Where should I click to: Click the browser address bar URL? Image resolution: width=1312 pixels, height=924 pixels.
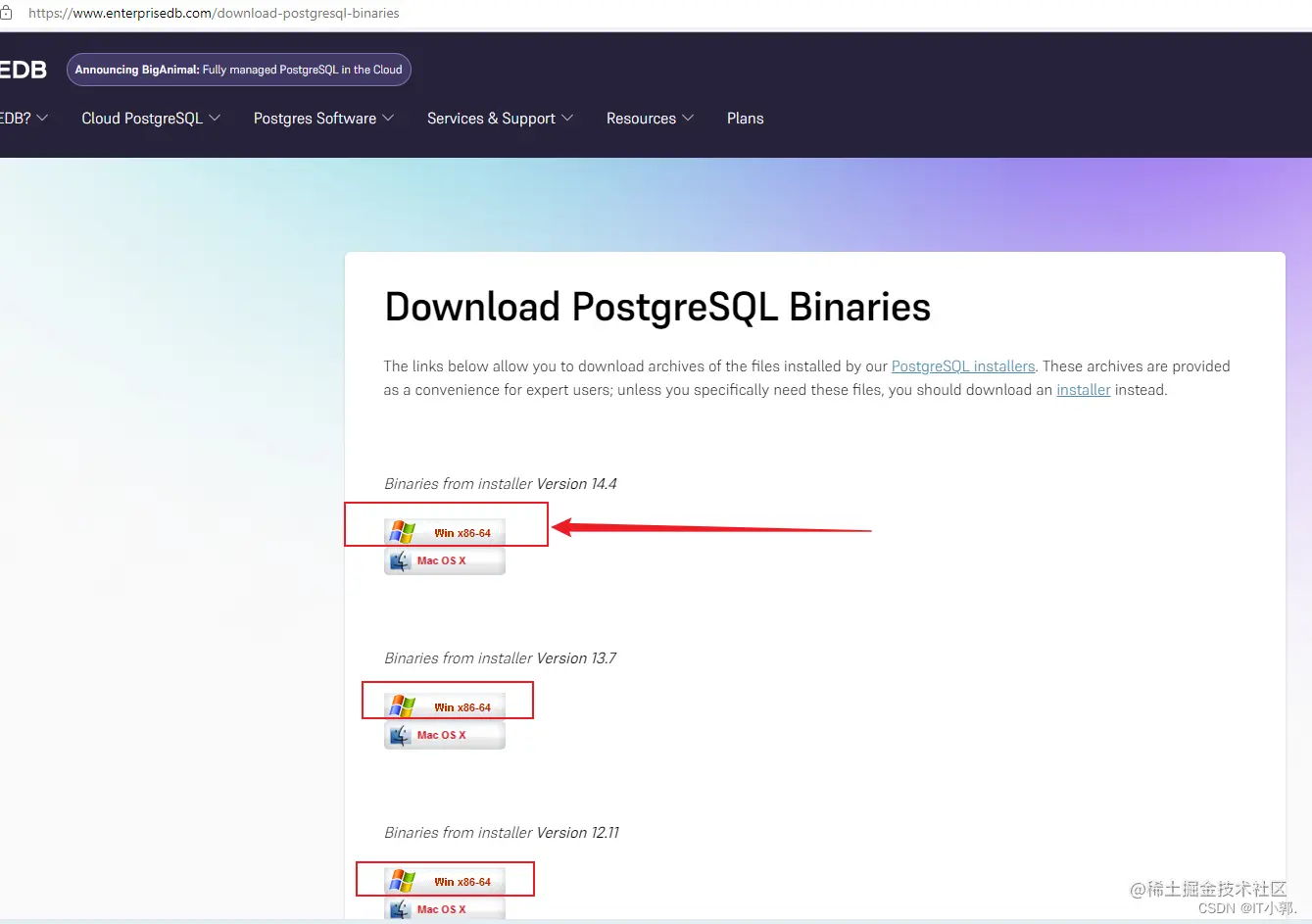click(214, 14)
